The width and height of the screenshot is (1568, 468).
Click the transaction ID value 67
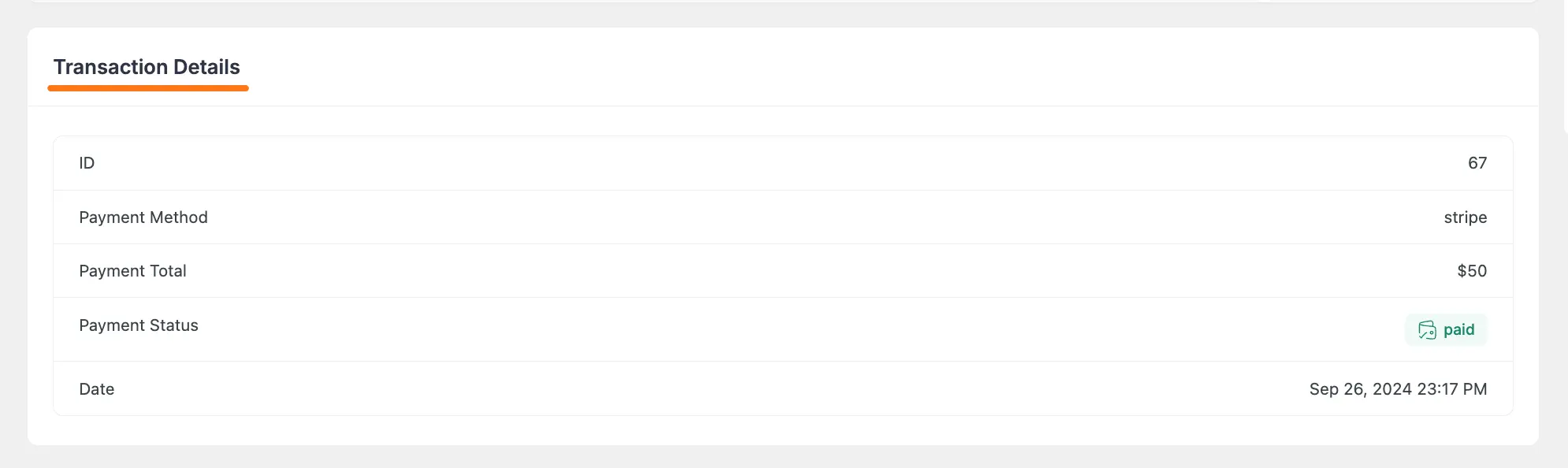[x=1478, y=162]
